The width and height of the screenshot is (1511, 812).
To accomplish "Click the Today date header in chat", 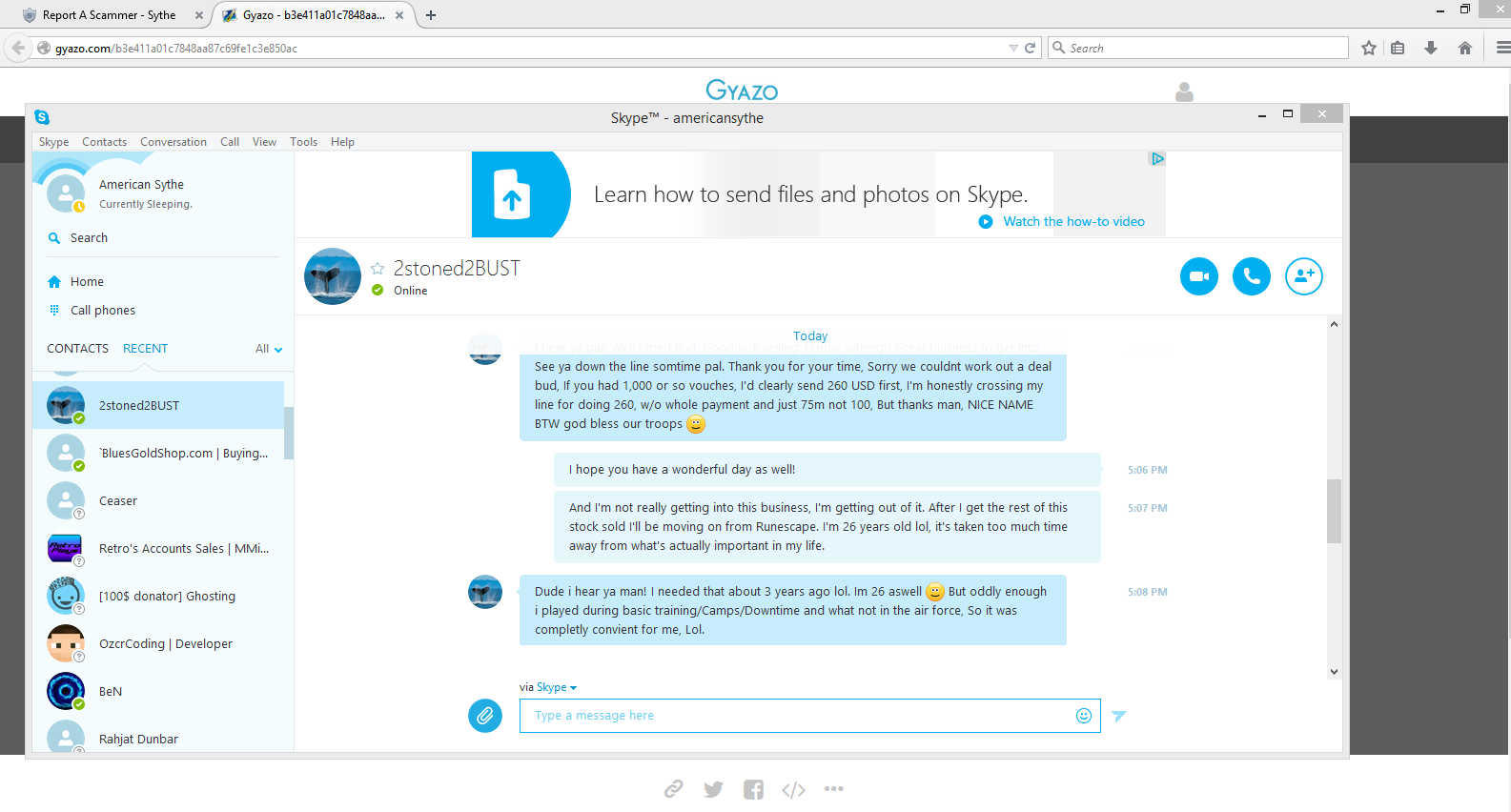I will click(x=810, y=336).
